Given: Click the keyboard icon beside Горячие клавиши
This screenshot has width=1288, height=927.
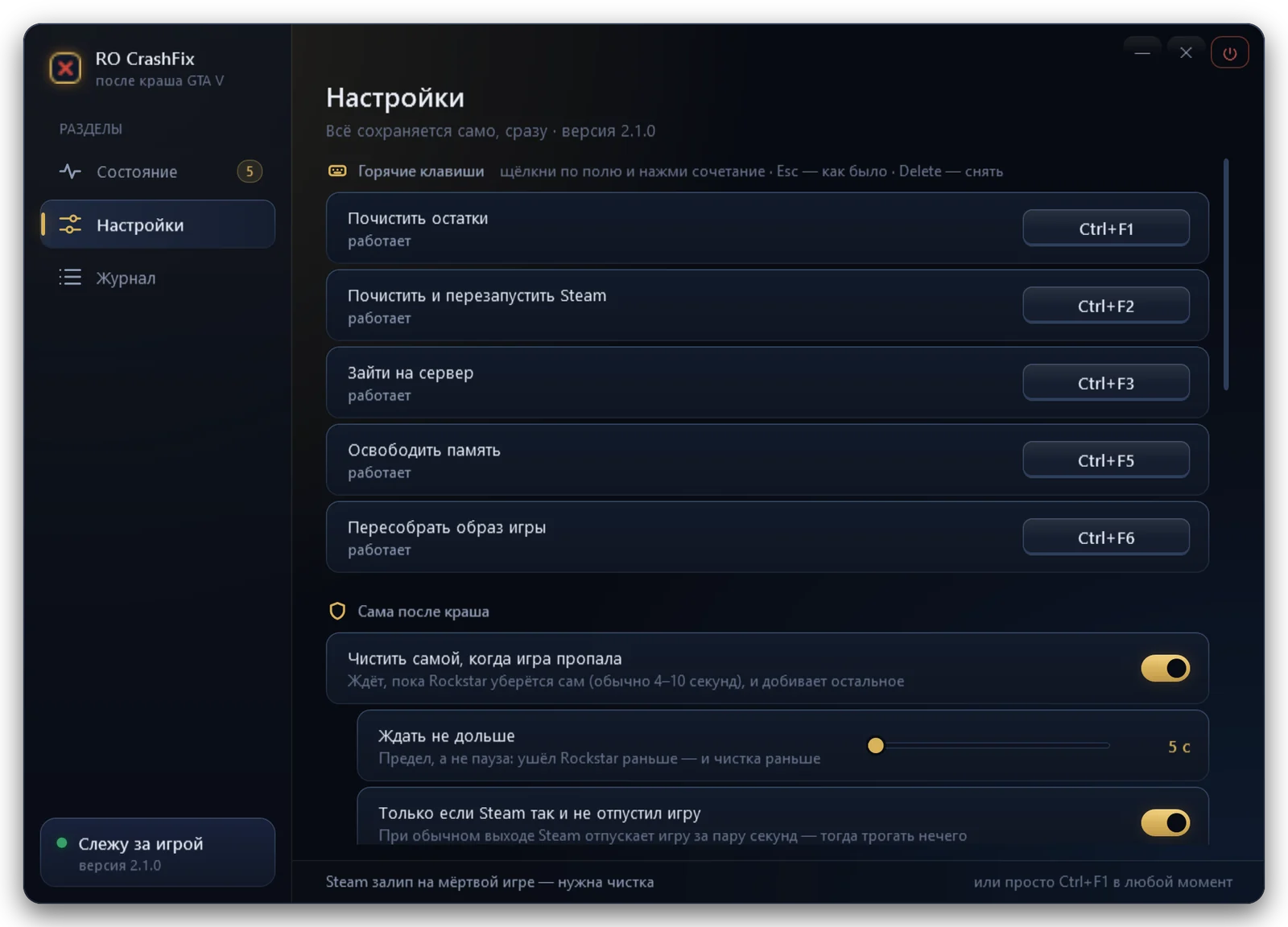Looking at the screenshot, I should pyautogui.click(x=337, y=171).
